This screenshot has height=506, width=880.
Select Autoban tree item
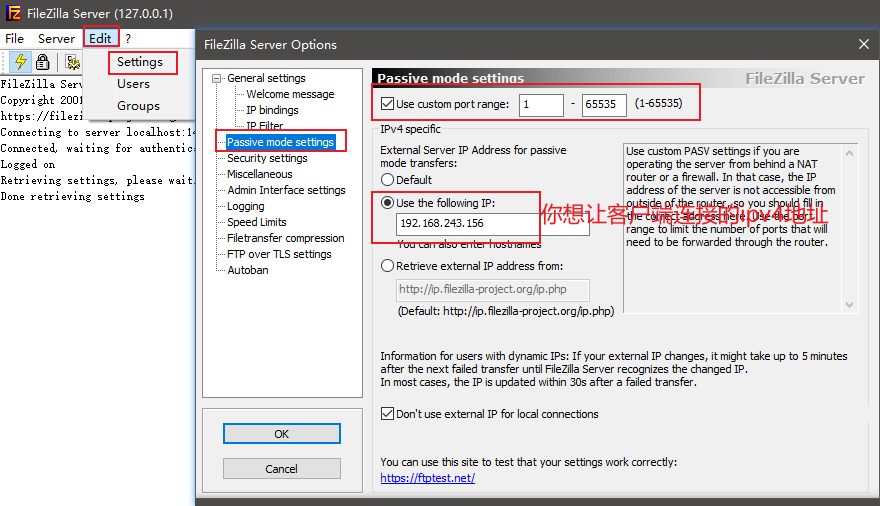point(248,270)
